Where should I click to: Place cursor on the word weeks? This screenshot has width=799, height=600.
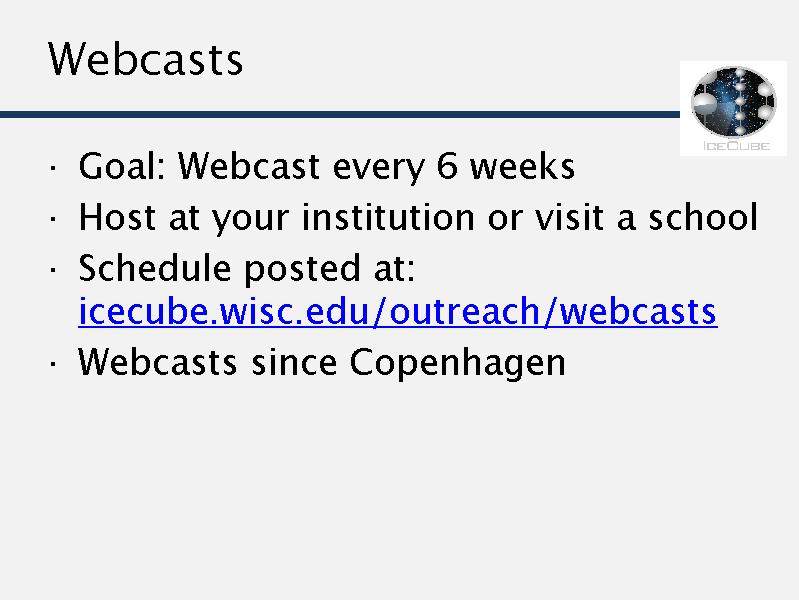click(522, 166)
